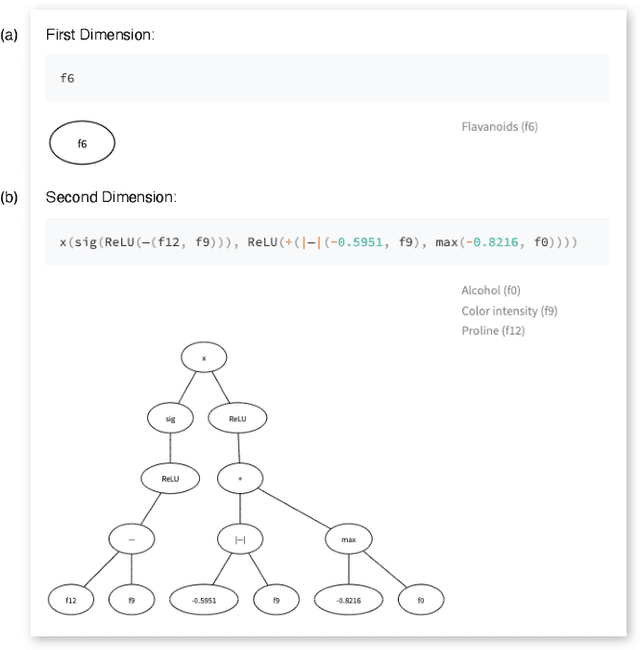The width and height of the screenshot is (640, 650).
Task: Click the f0 leaf node
Action: (x=421, y=599)
